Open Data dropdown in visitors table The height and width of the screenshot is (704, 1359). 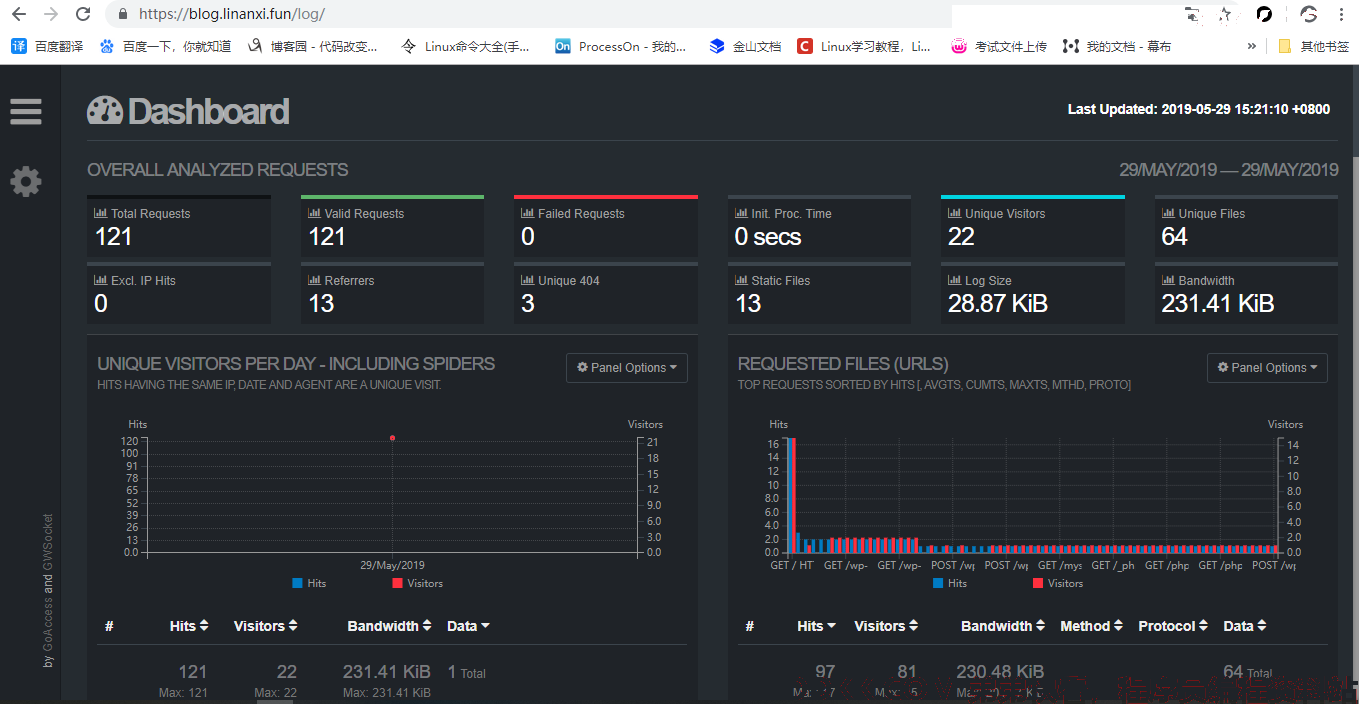(x=468, y=626)
